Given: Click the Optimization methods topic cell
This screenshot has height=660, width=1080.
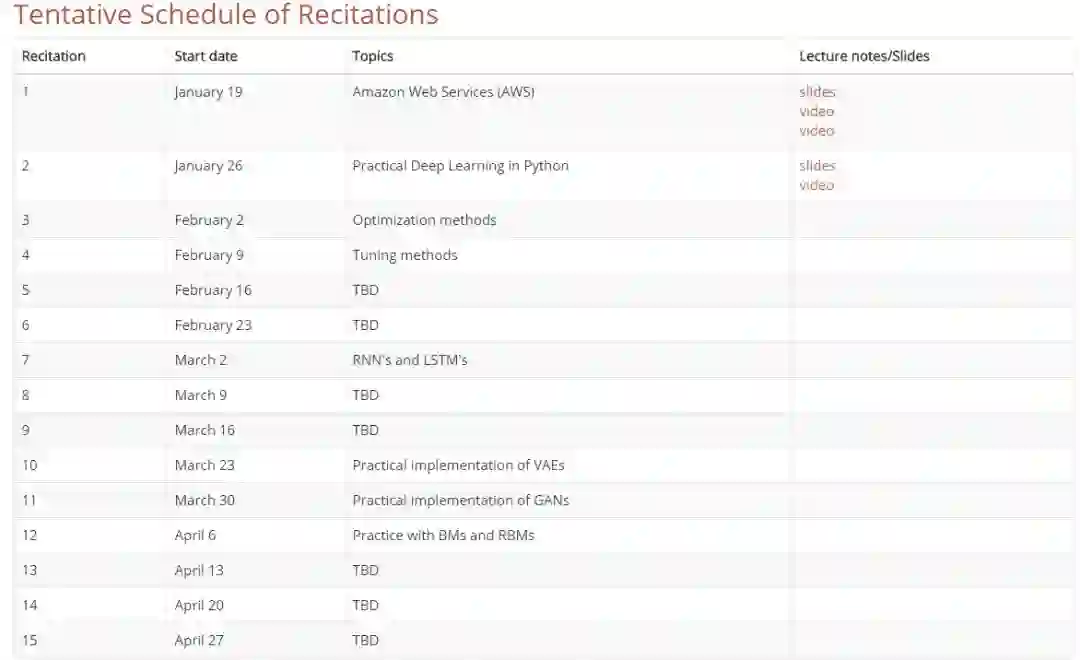Looking at the screenshot, I should tap(424, 220).
